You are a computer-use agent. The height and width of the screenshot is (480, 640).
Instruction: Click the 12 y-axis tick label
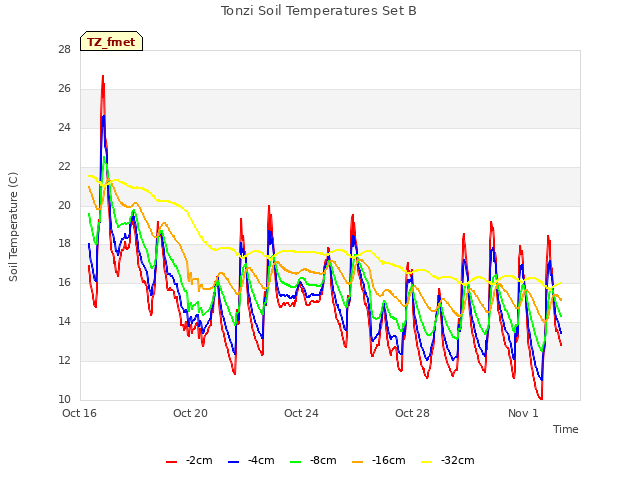(x=64, y=360)
